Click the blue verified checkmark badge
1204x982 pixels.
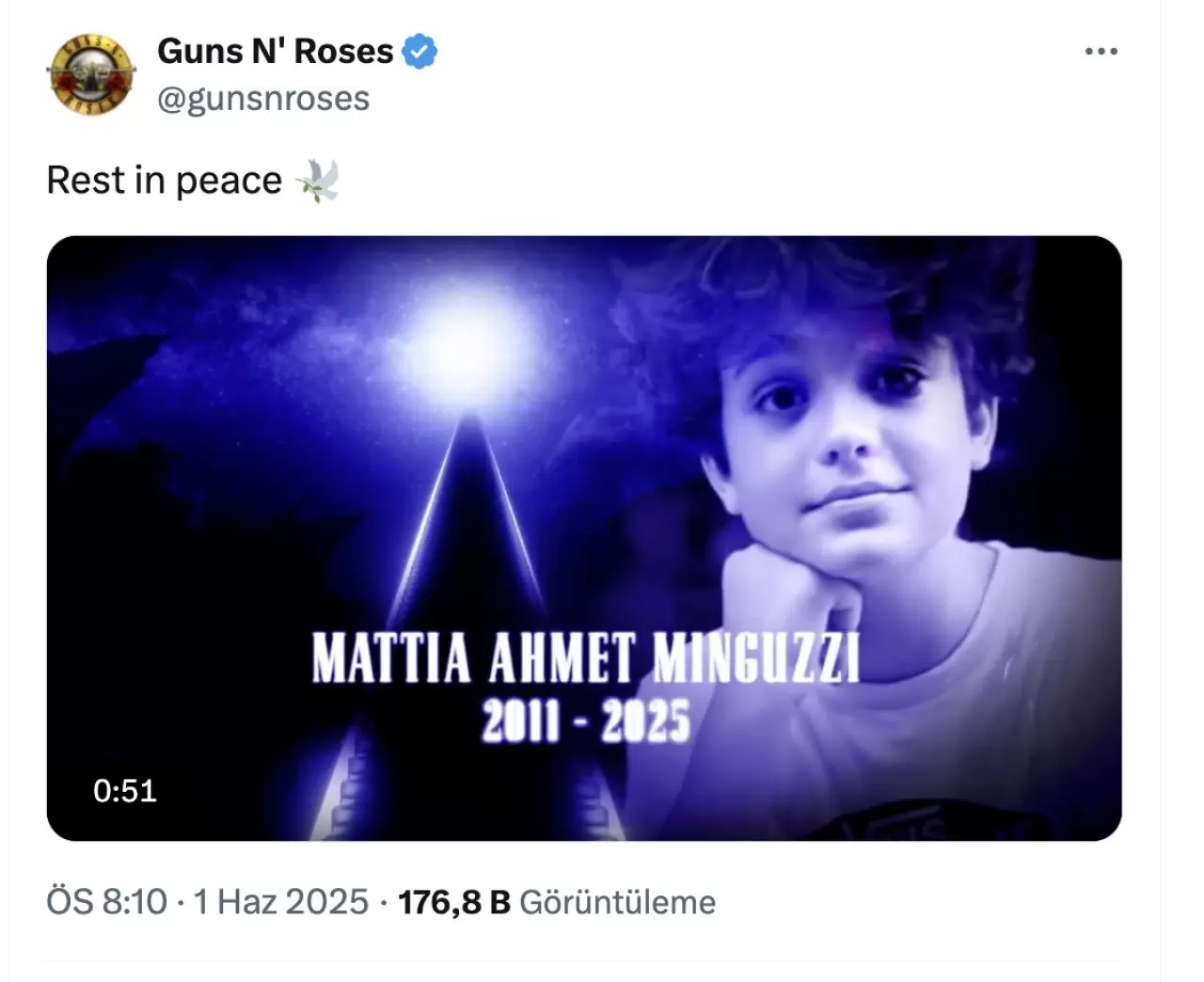click(x=420, y=51)
